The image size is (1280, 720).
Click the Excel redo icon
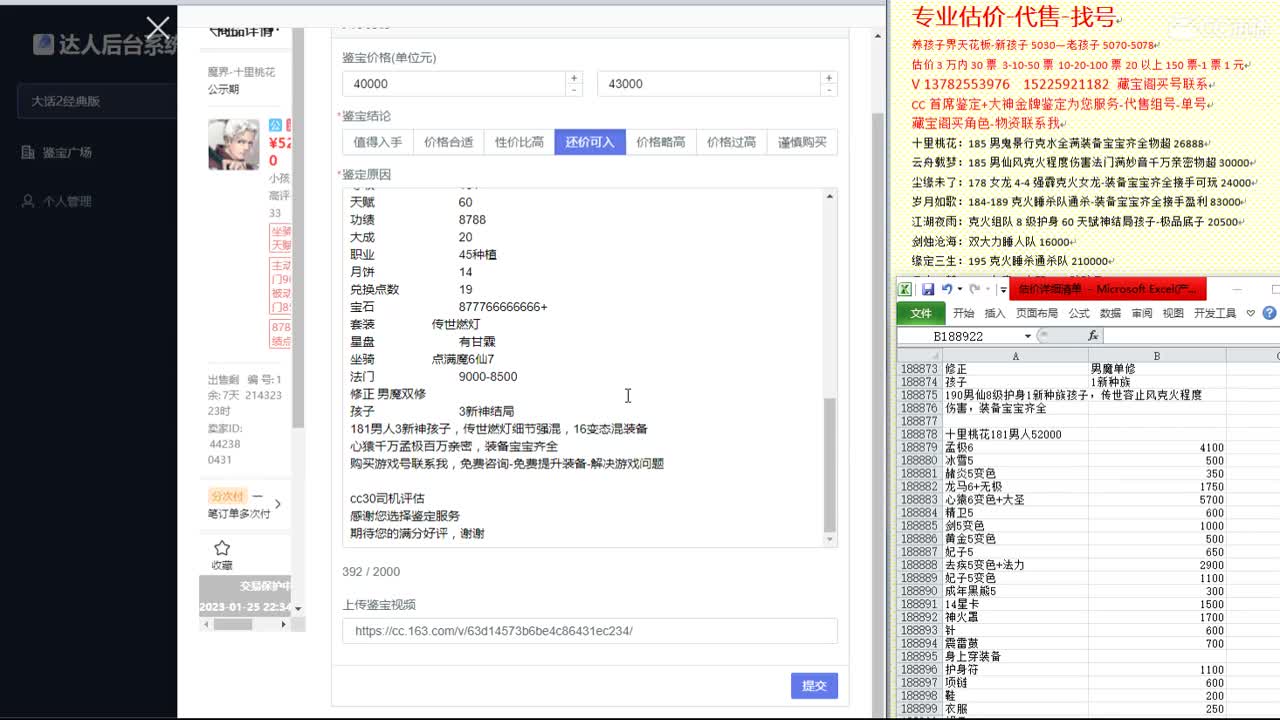(x=974, y=289)
